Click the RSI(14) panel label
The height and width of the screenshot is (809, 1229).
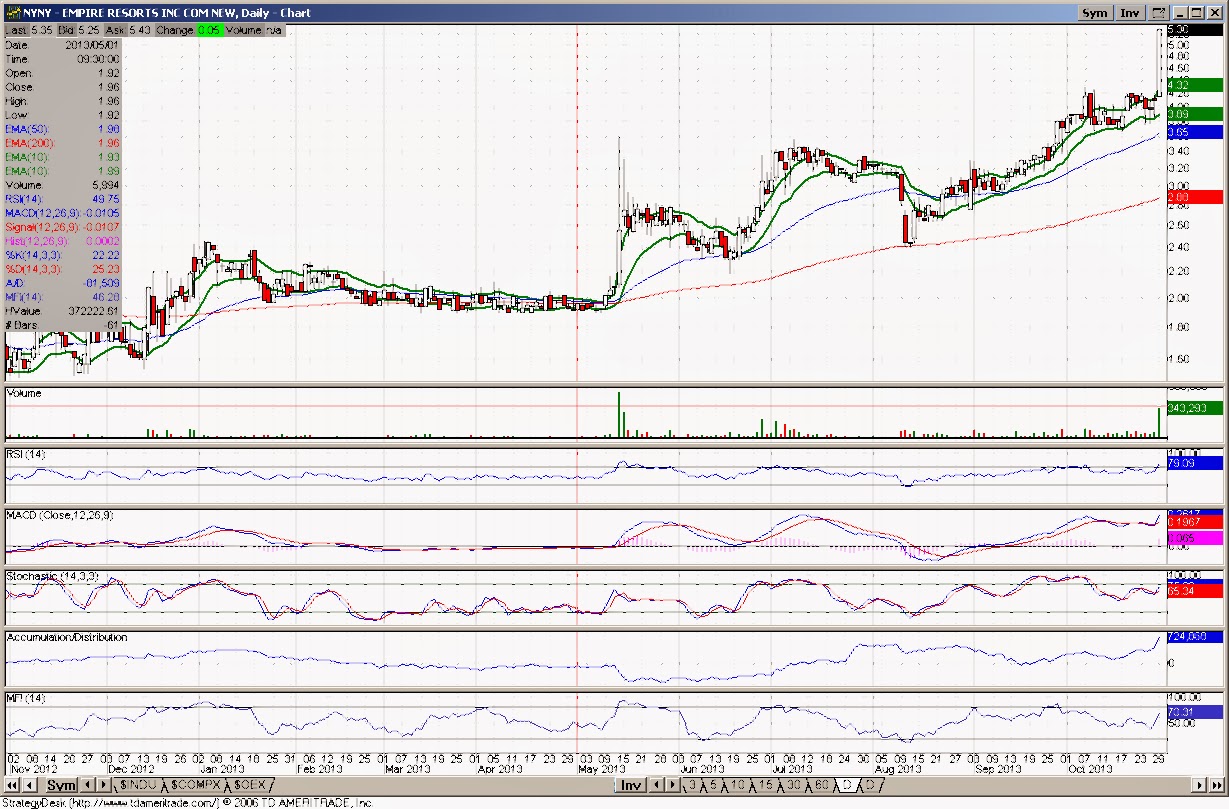click(x=26, y=454)
